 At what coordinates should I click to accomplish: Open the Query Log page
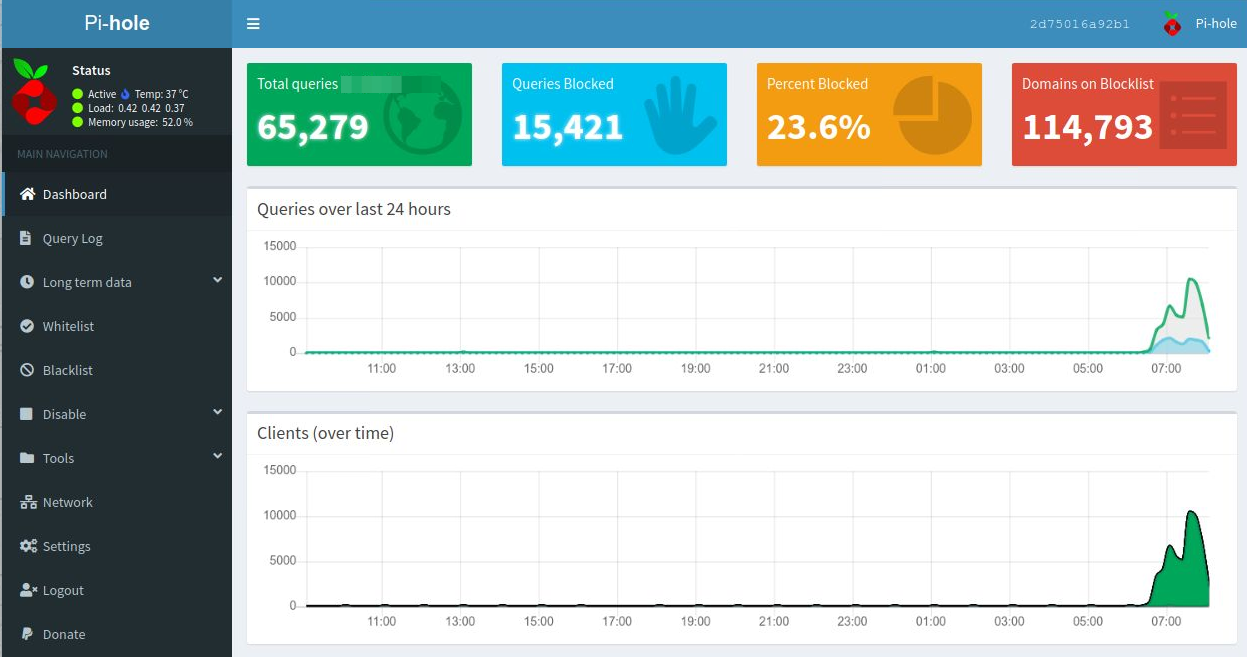[x=72, y=238]
